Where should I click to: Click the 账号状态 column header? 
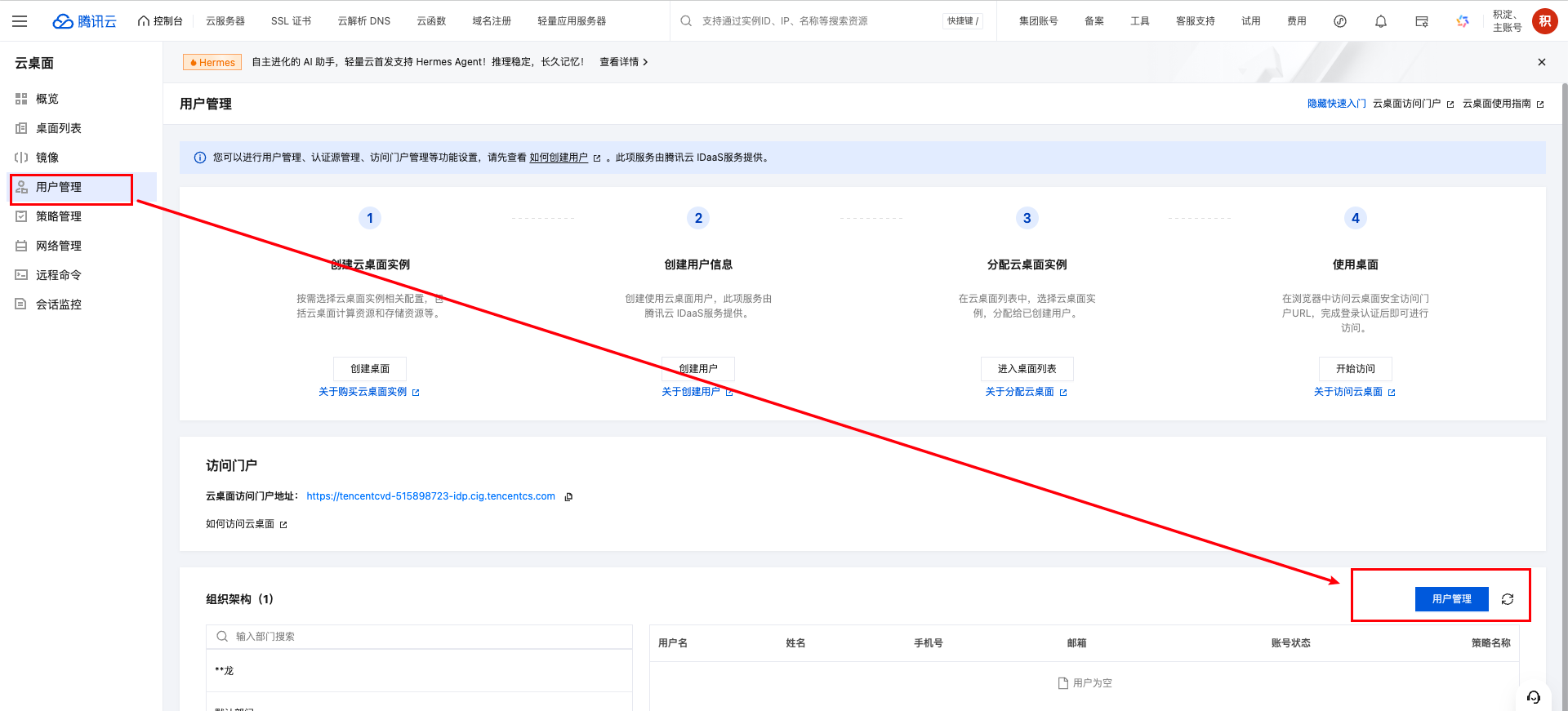point(1290,643)
